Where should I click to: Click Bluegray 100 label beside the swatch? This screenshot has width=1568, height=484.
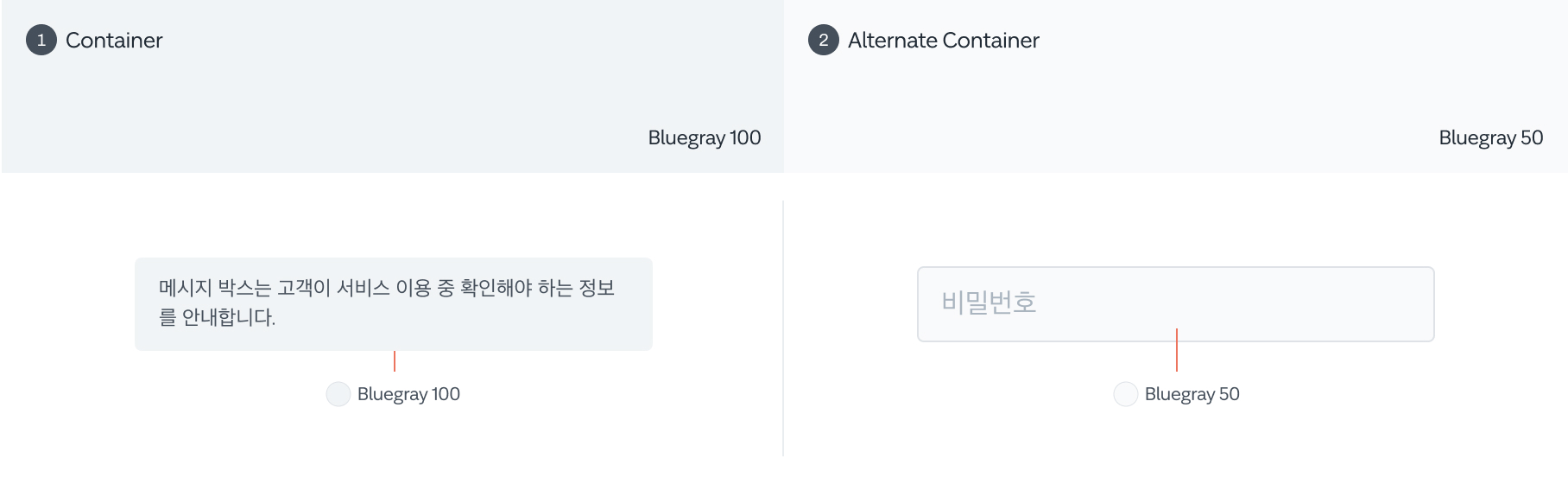[x=408, y=394]
